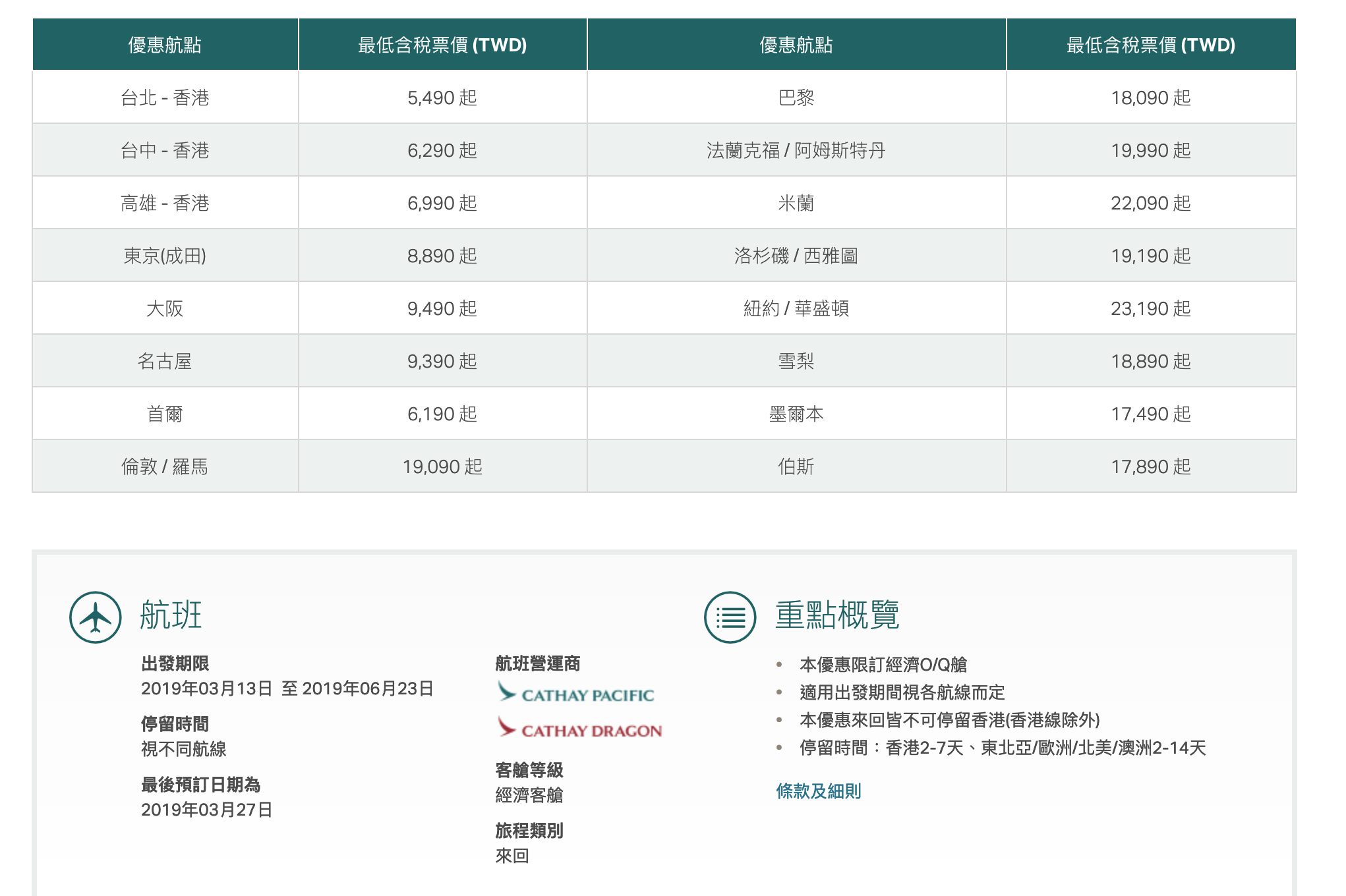Select the 5,490 起 fare cell
Viewport: 1346px width, 896px height.
pos(442,98)
